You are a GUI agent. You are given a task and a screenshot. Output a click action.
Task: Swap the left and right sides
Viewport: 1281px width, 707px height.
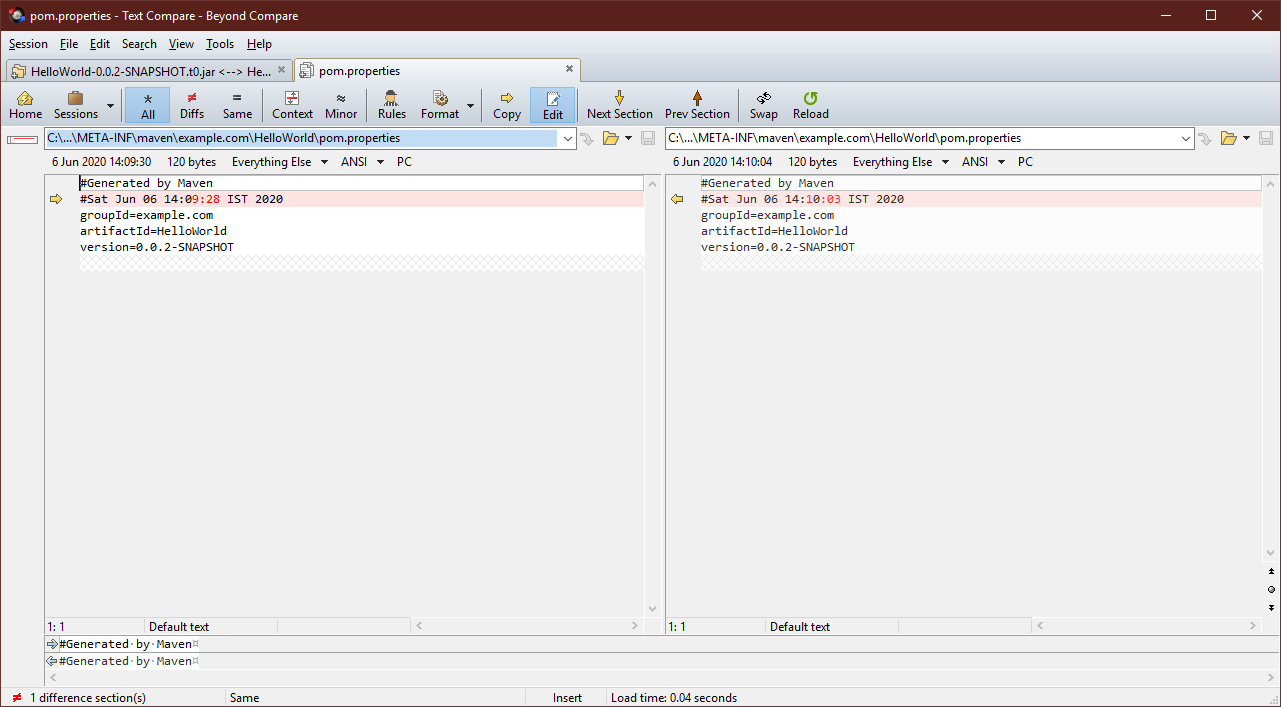764,105
